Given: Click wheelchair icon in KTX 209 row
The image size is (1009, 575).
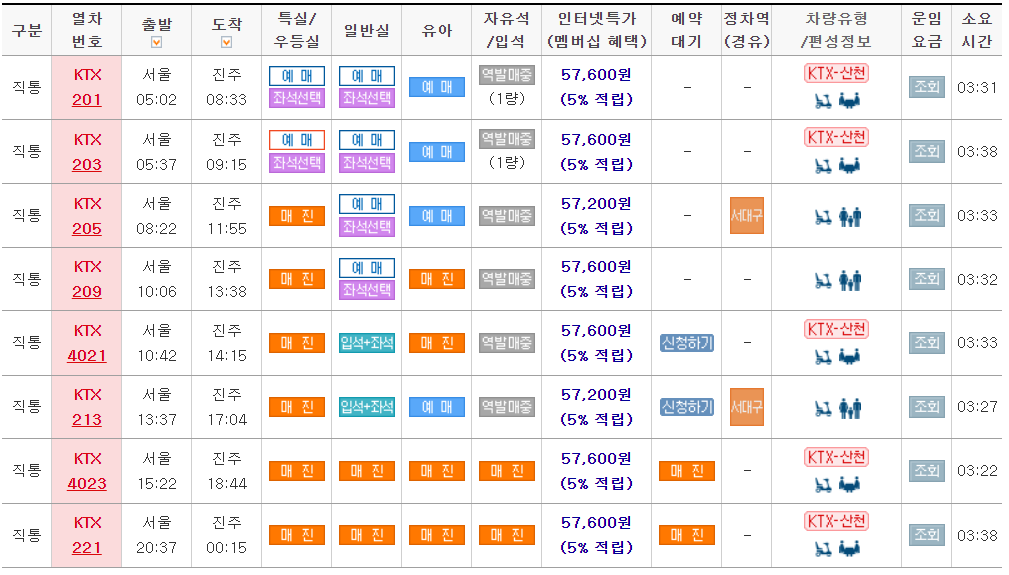Looking at the screenshot, I should [x=823, y=281].
